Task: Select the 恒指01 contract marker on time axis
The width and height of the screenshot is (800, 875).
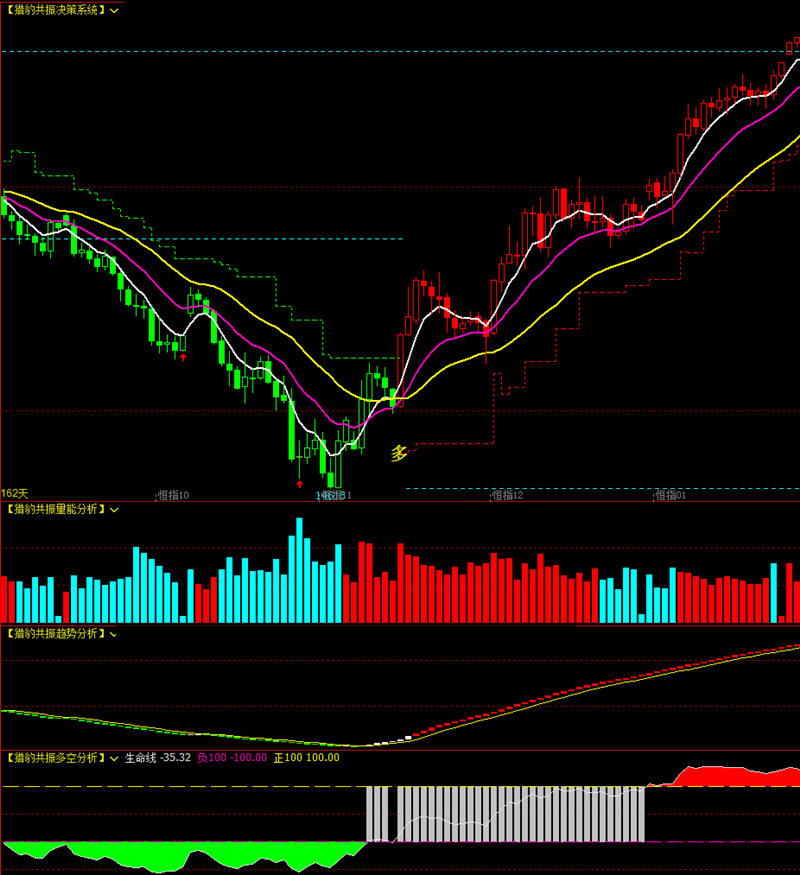Action: coord(670,495)
